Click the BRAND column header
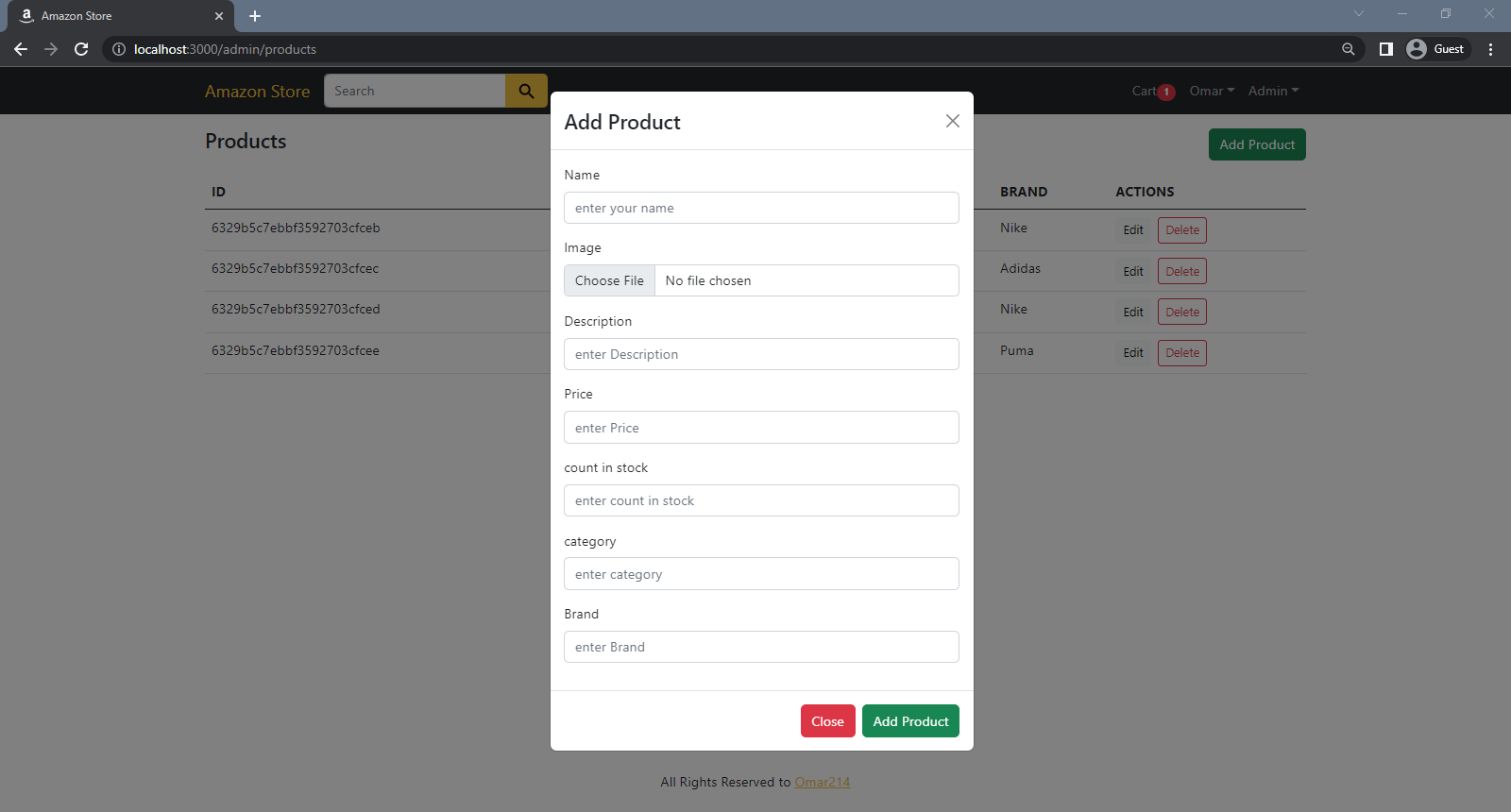The width and height of the screenshot is (1511, 812). (x=1024, y=192)
